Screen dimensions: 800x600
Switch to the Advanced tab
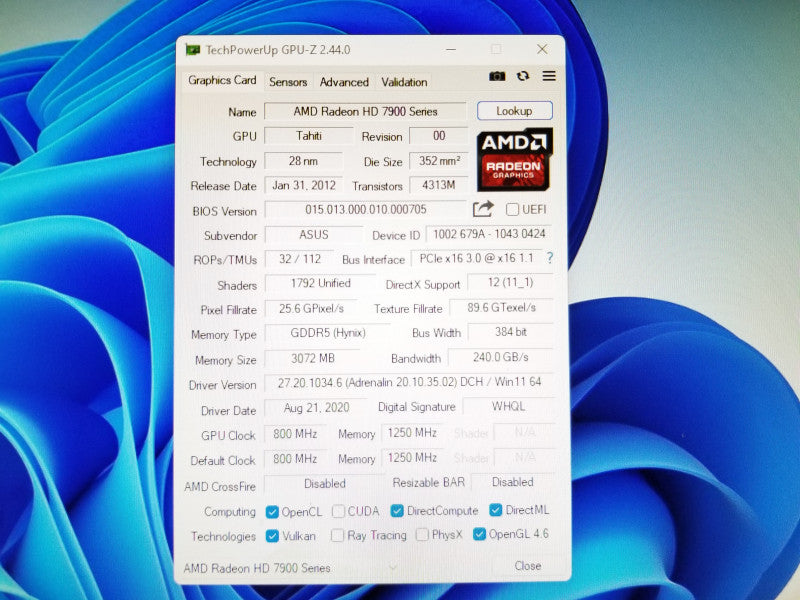[x=344, y=82]
